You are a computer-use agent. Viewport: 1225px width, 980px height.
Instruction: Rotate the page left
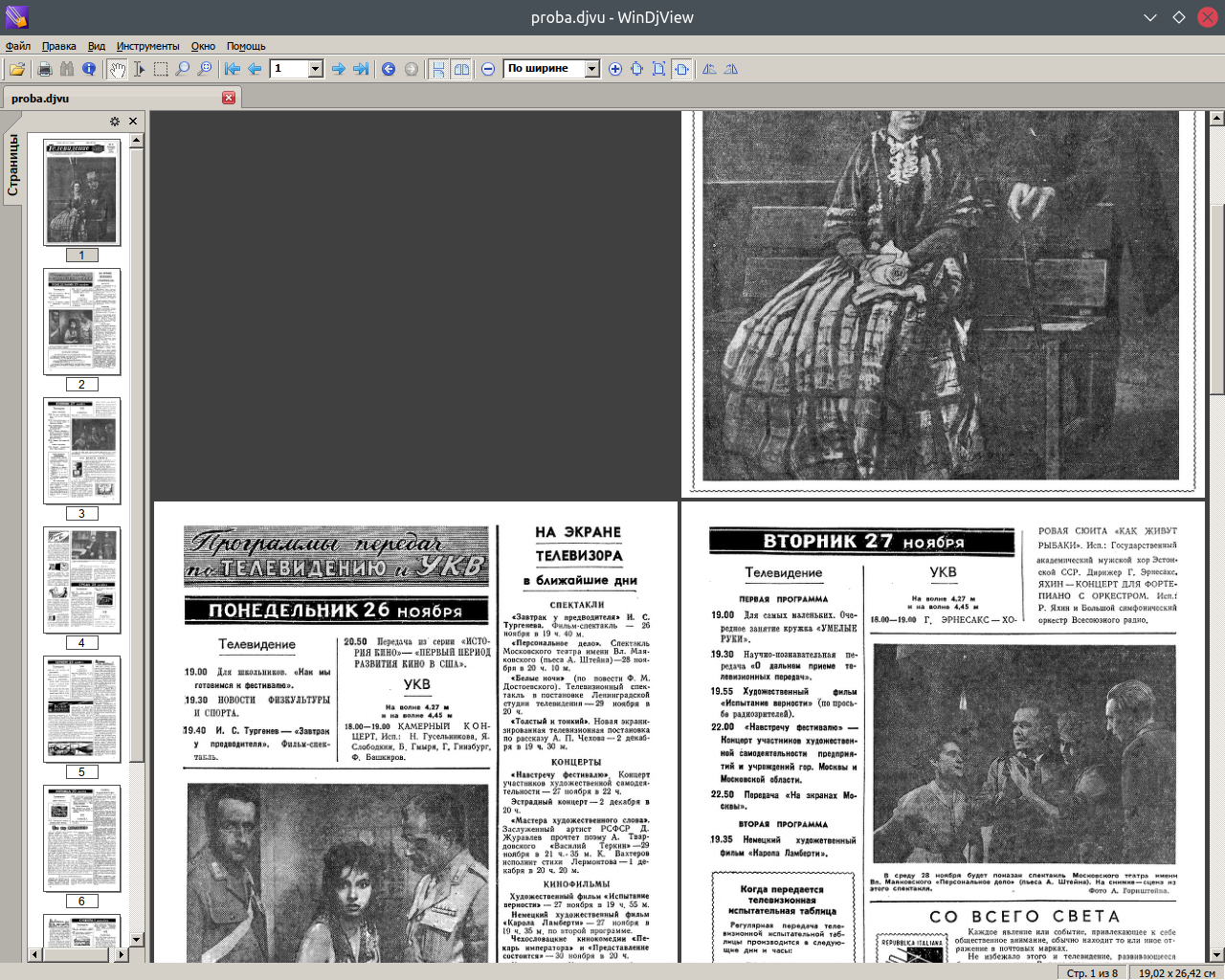tap(709, 69)
